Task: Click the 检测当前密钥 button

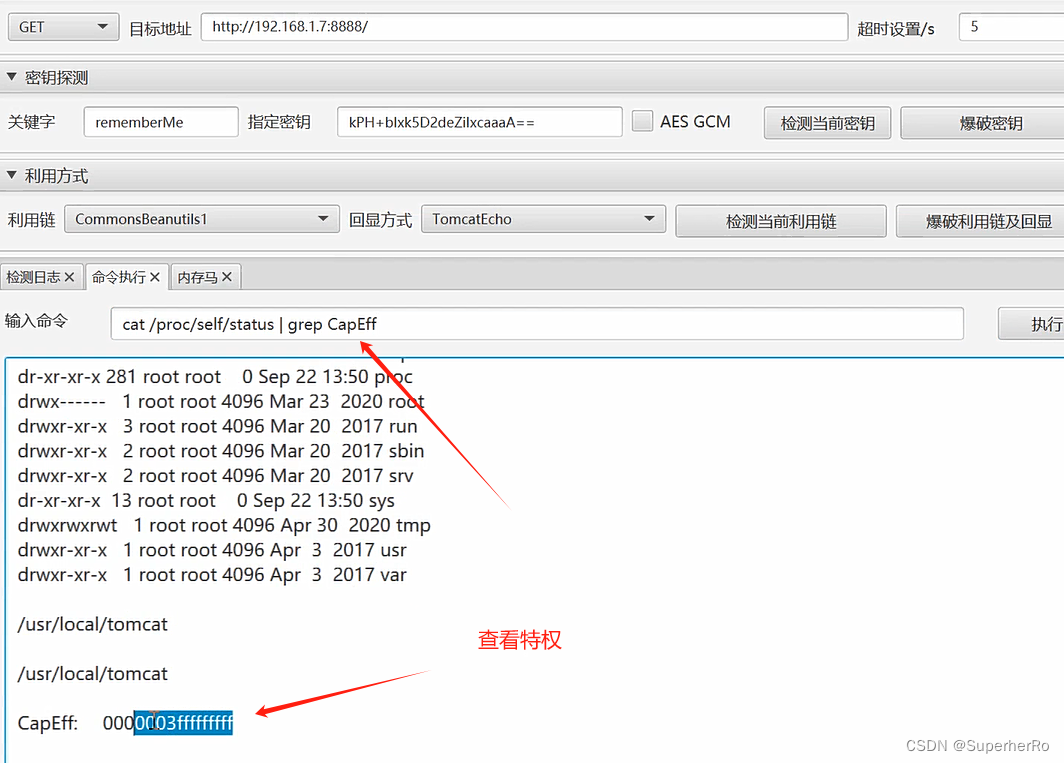Action: point(827,123)
